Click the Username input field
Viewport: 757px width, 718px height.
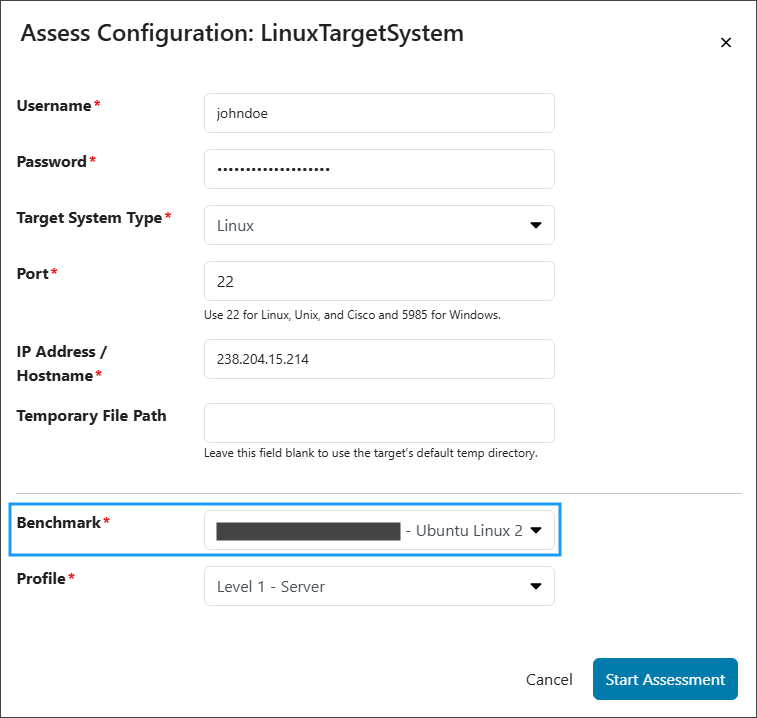pos(379,113)
